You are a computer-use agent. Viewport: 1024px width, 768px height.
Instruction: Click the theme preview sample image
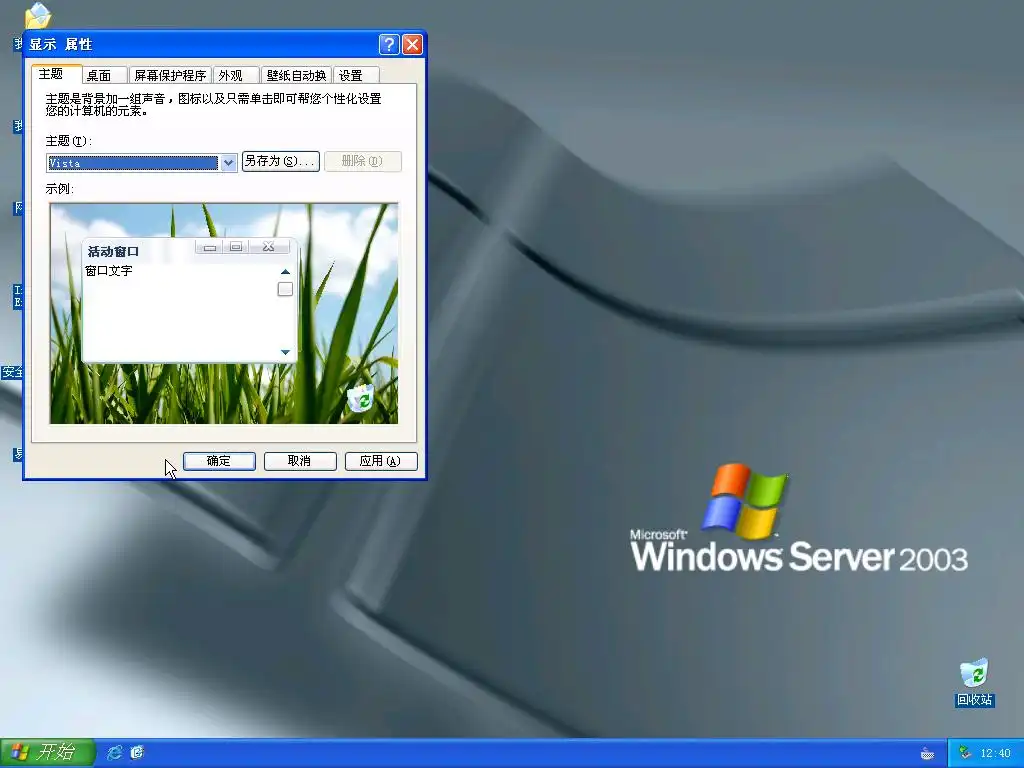pyautogui.click(x=223, y=313)
